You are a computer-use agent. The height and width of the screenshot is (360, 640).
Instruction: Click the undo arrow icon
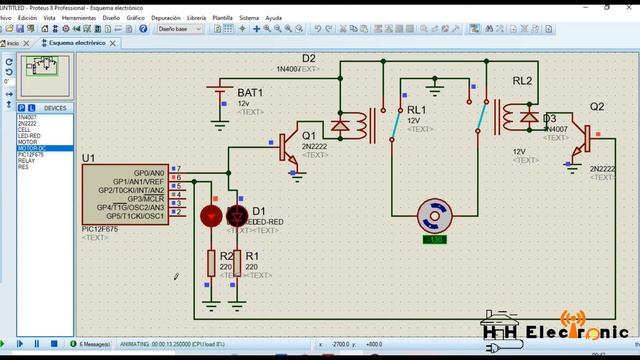click(x=318, y=29)
